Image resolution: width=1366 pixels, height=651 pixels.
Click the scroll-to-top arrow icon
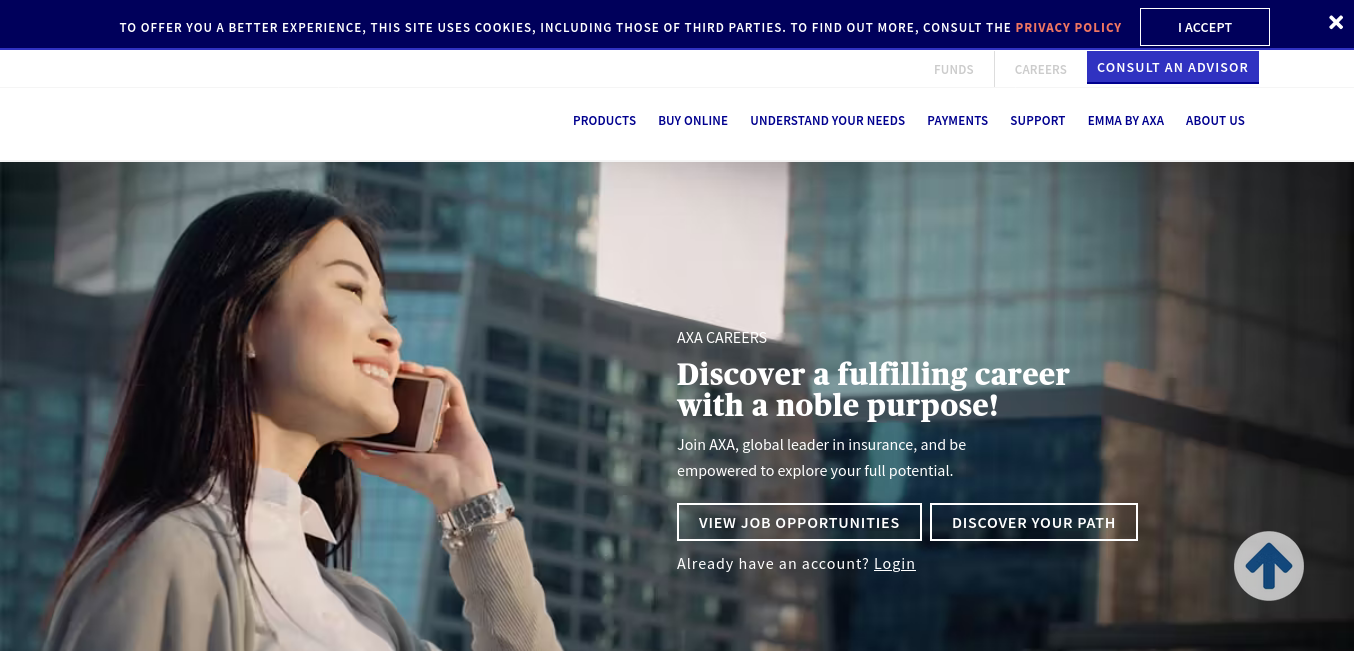click(1268, 566)
